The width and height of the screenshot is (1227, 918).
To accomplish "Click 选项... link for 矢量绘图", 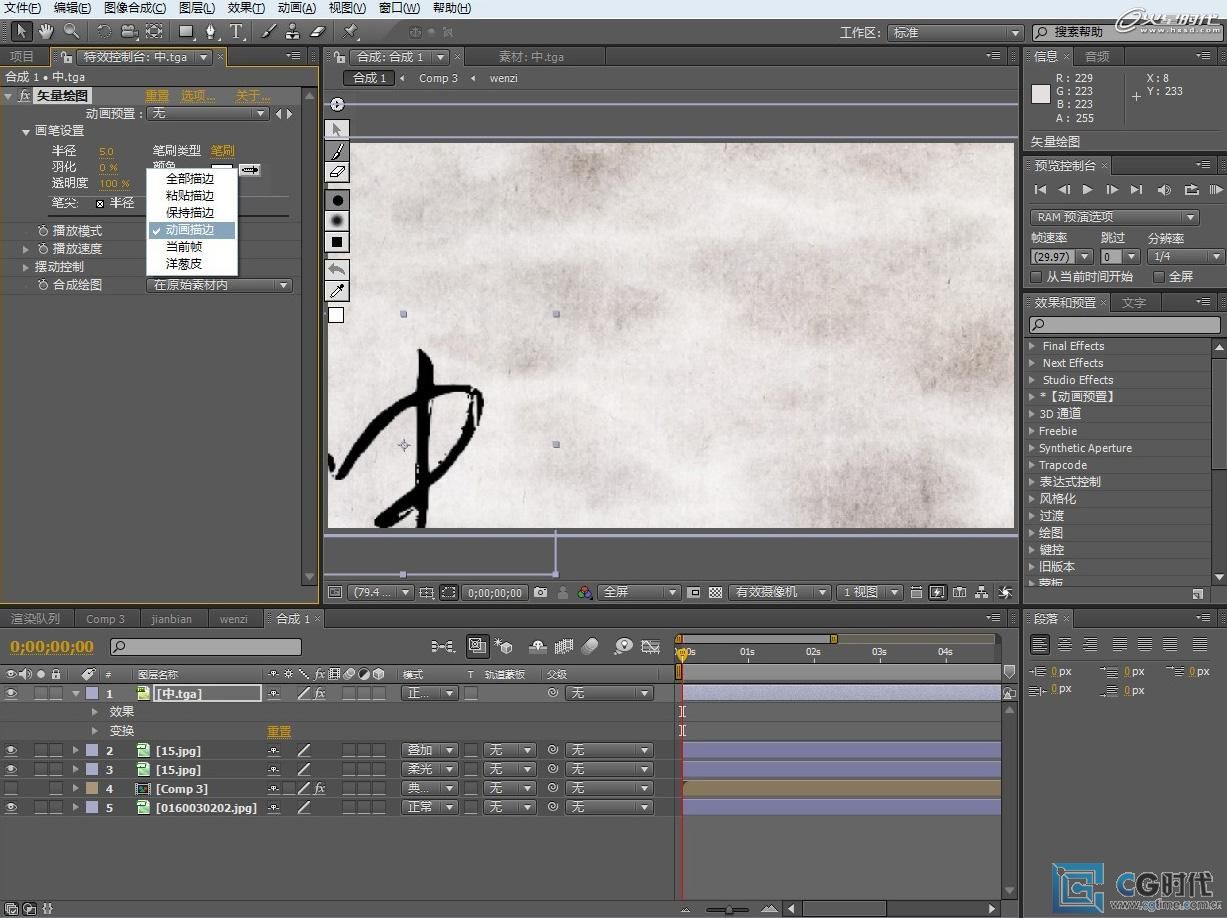I will pyautogui.click(x=198, y=96).
